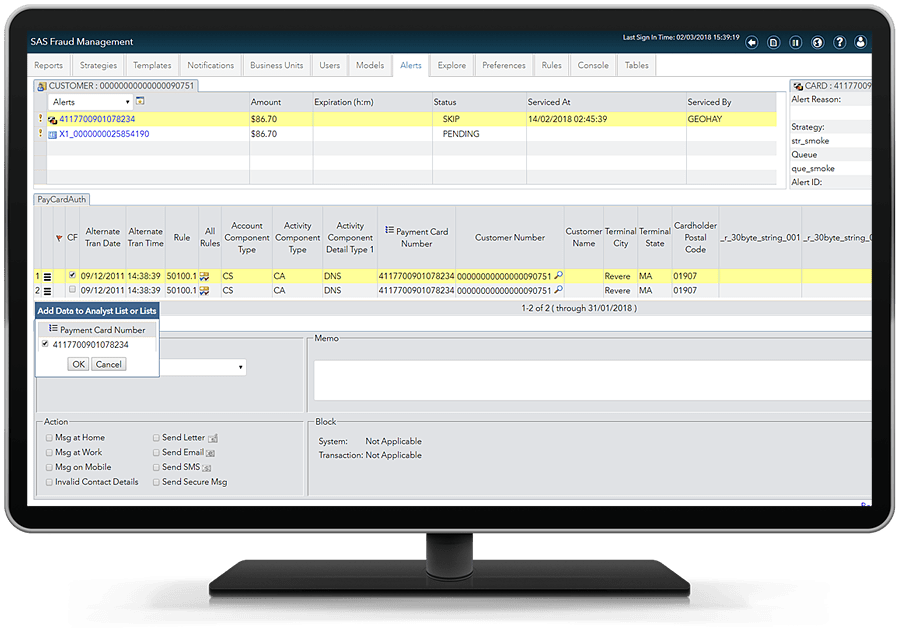
Task: Uncheck the CF checkbox in row 1
Action: pyautogui.click(x=71, y=276)
